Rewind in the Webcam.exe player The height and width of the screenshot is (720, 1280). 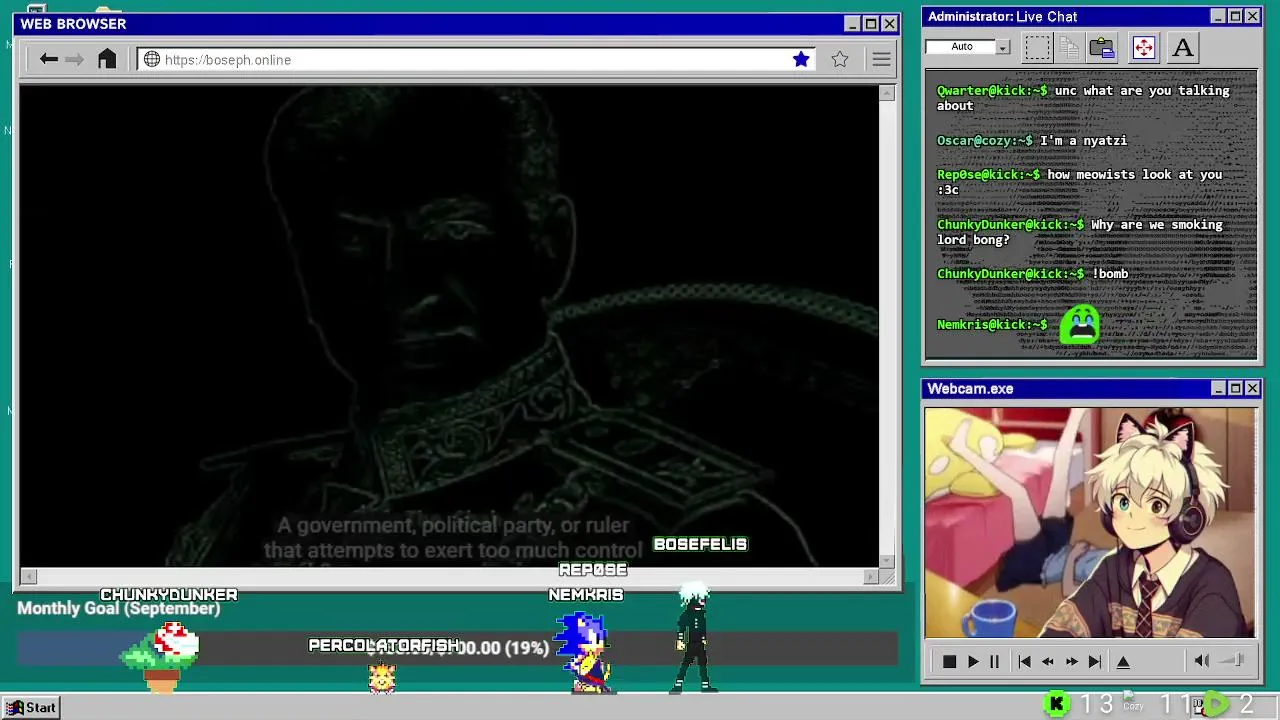click(1048, 661)
